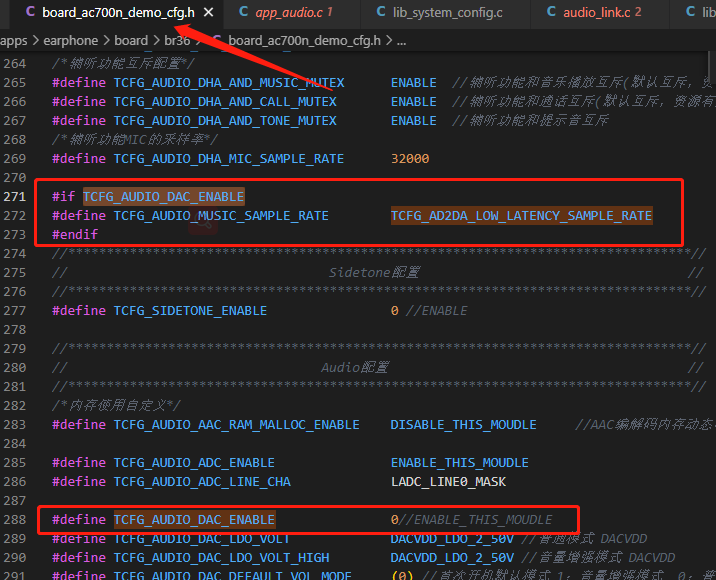Click the #endif directive on line 273
The width and height of the screenshot is (716, 580).
pos(75,235)
